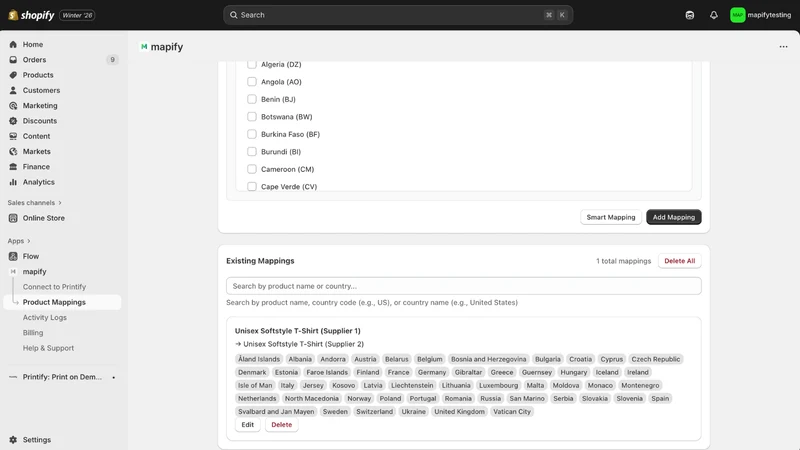
Task: Click Unisex Softstyle T-Shirt (Supplier 1) title
Action: (297, 331)
